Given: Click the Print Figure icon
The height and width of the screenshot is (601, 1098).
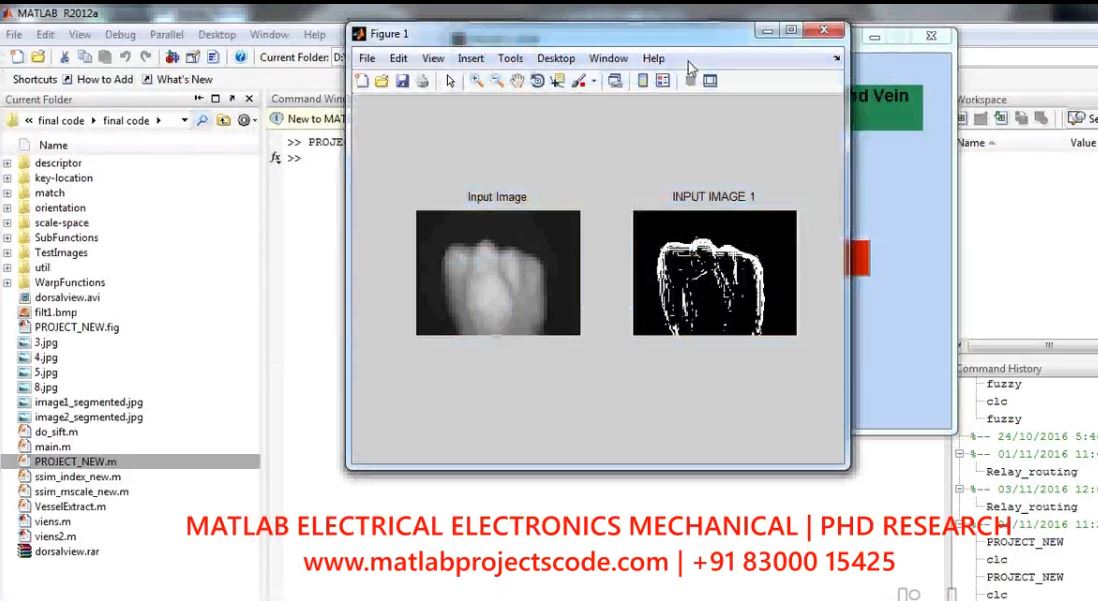Looking at the screenshot, I should [422, 81].
